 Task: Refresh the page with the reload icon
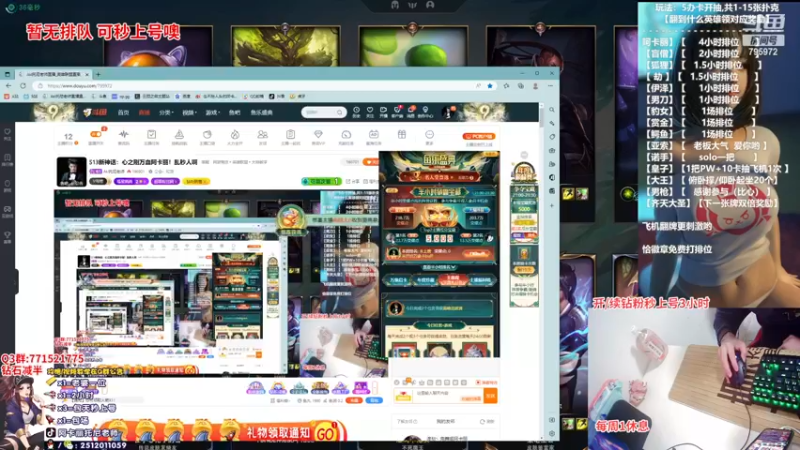(x=23, y=86)
